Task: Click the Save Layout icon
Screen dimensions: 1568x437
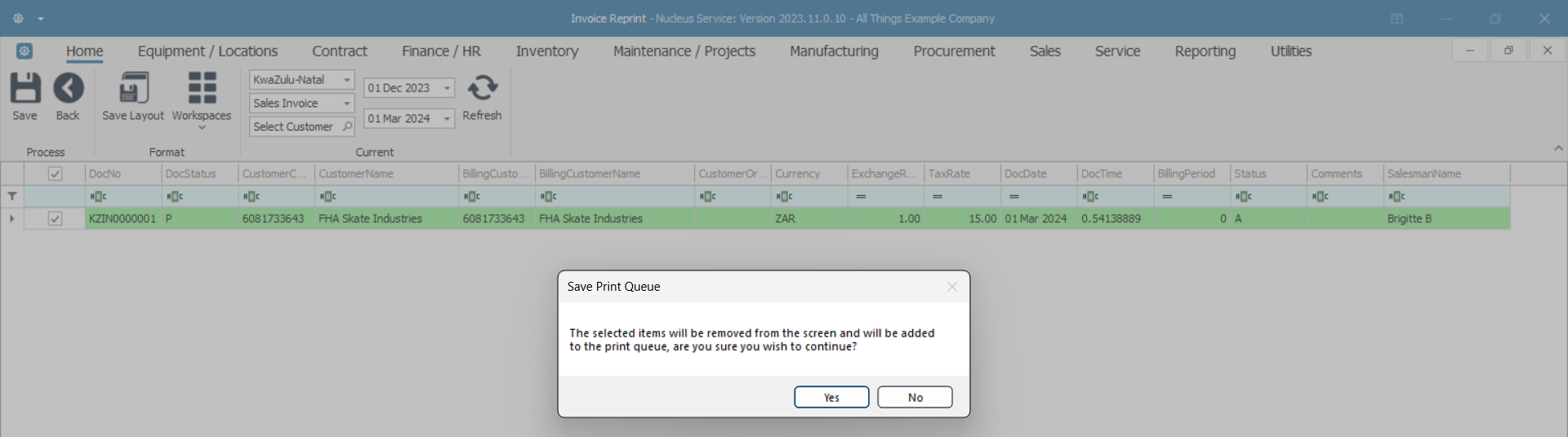Action: [133, 89]
